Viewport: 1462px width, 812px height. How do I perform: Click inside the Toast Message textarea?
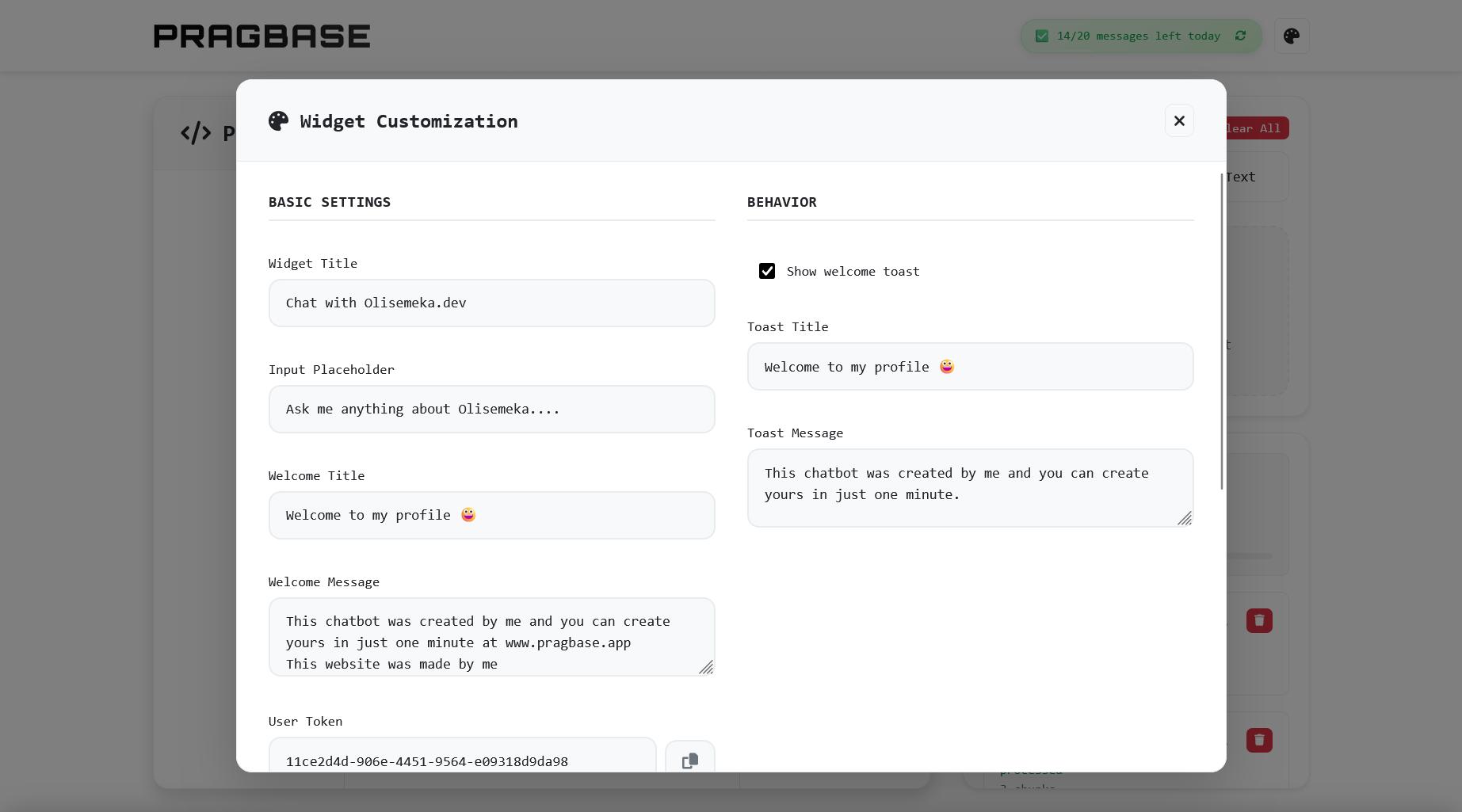click(x=971, y=488)
